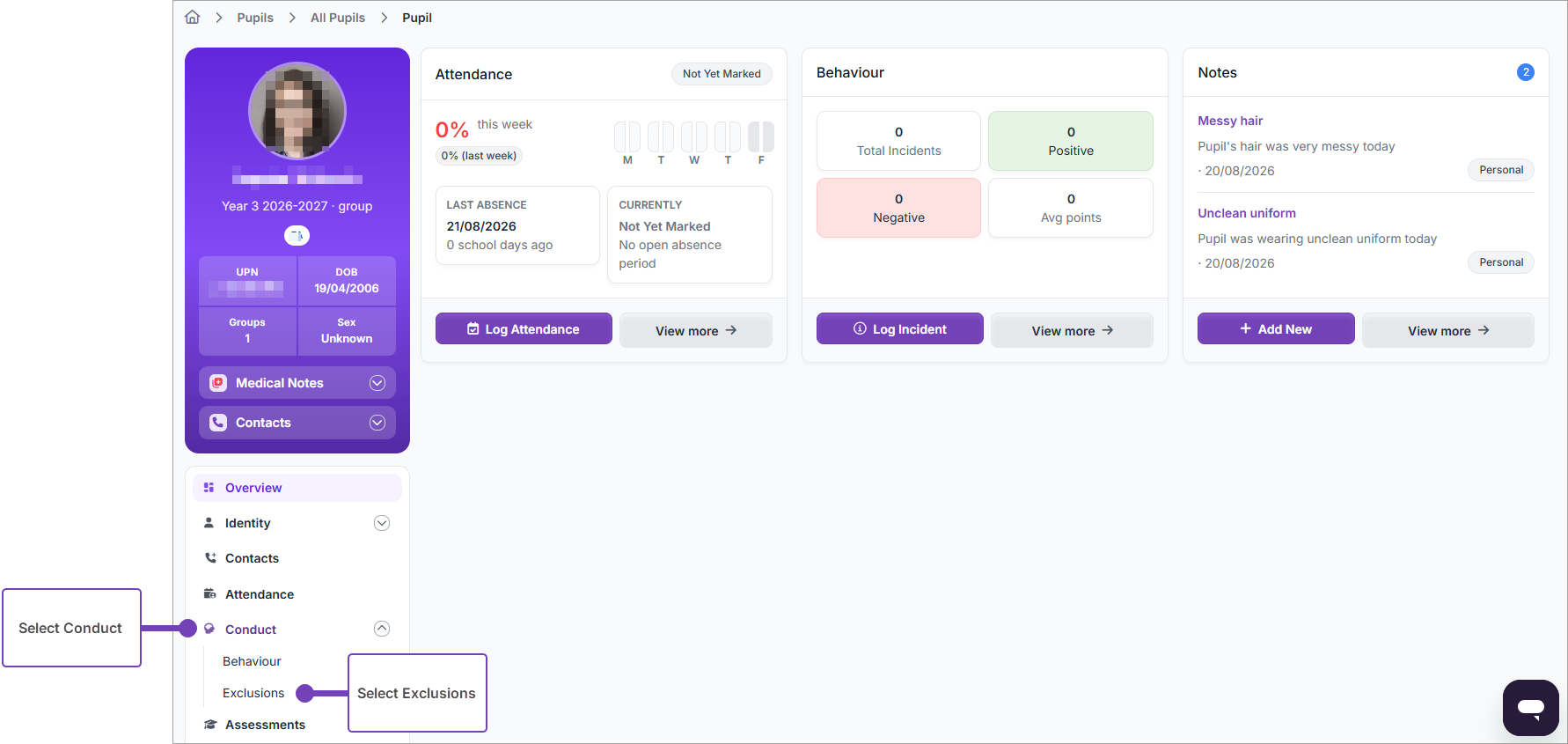Screen dimensions: 1568x744
Task: Click the small badge under the year group
Action: coord(297,235)
